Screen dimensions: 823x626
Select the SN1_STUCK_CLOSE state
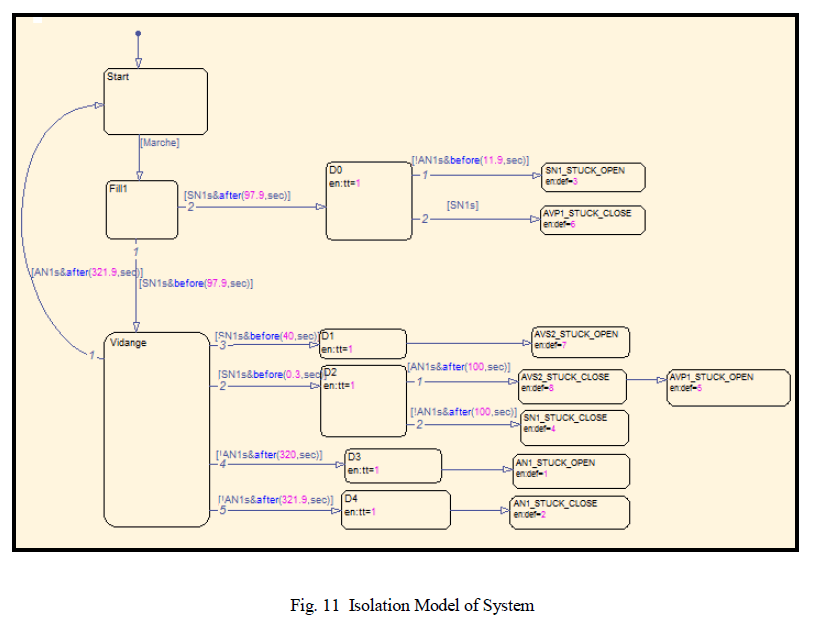click(x=574, y=427)
